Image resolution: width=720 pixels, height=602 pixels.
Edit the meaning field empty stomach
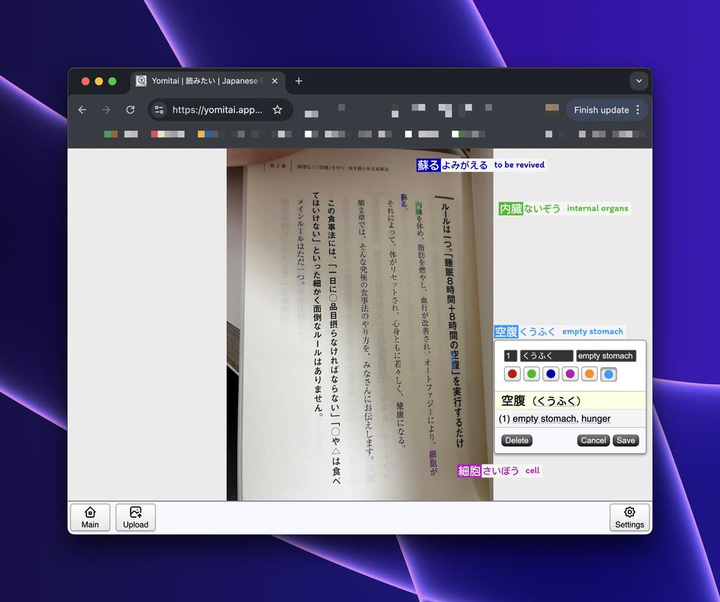pyautogui.click(x=606, y=356)
